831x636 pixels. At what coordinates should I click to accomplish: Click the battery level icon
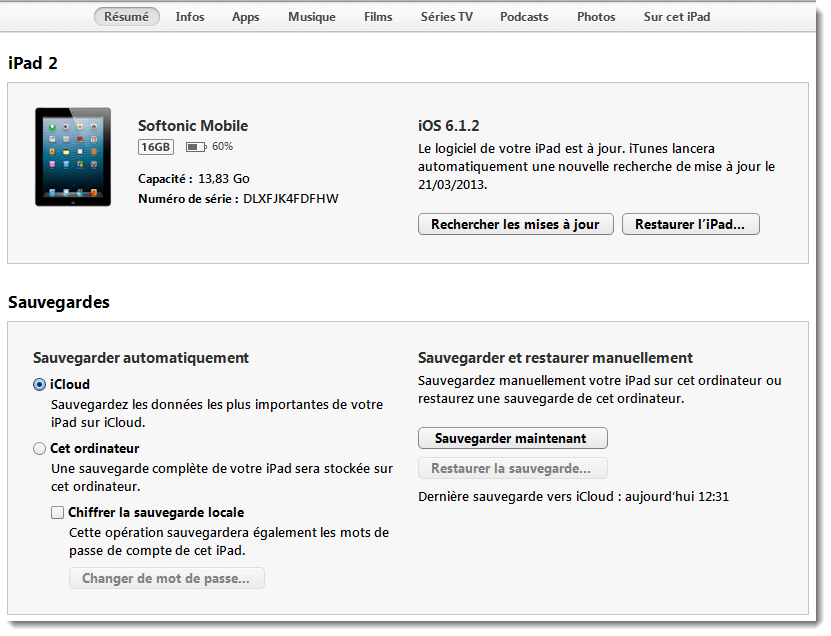pyautogui.click(x=196, y=147)
